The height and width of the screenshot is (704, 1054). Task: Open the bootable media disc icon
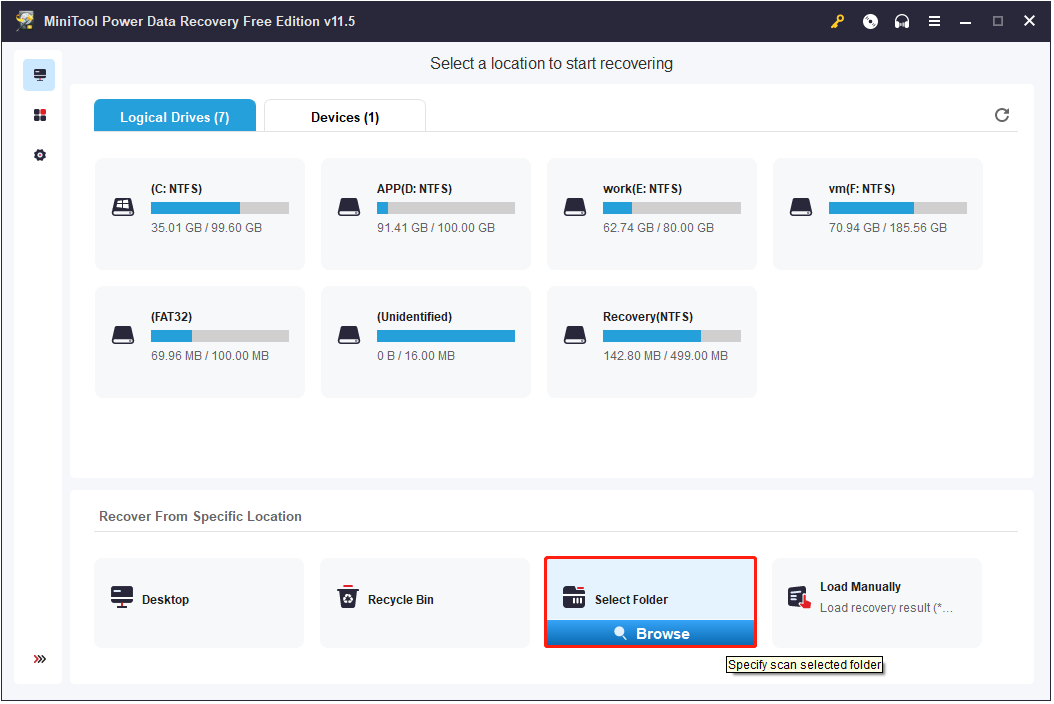pyautogui.click(x=870, y=22)
